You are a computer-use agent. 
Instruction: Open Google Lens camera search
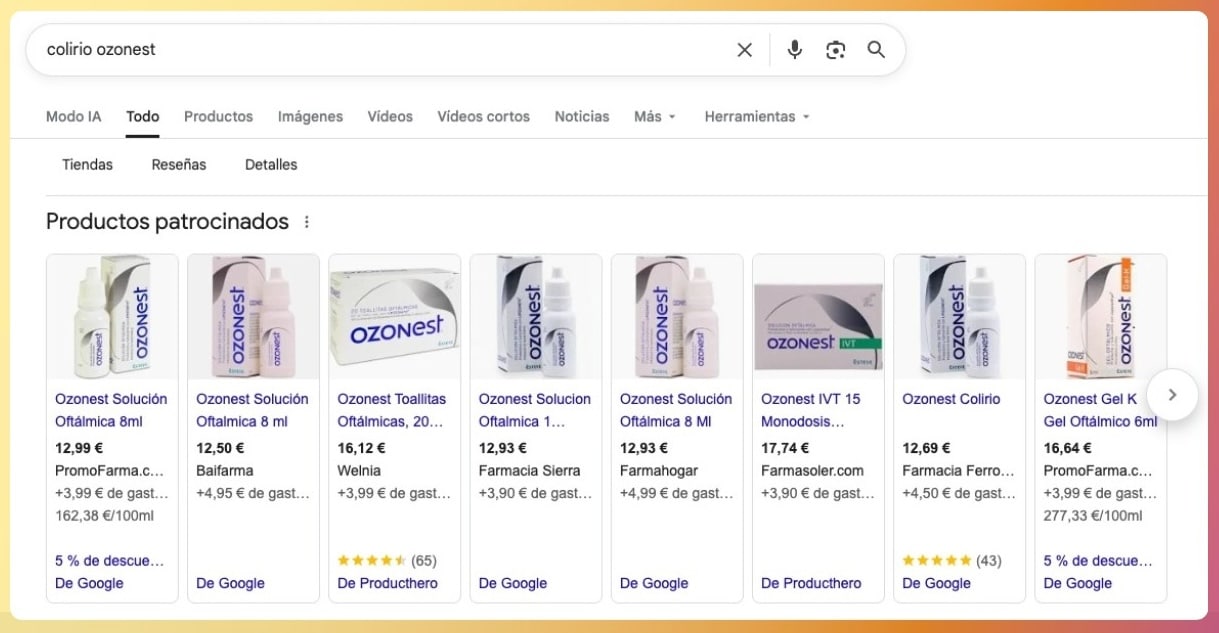pyautogui.click(x=836, y=49)
